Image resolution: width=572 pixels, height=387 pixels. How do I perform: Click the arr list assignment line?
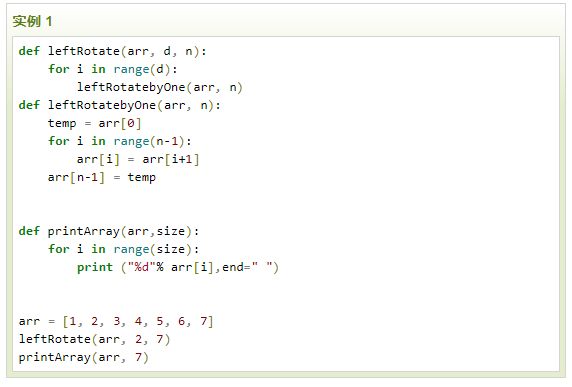click(116, 321)
